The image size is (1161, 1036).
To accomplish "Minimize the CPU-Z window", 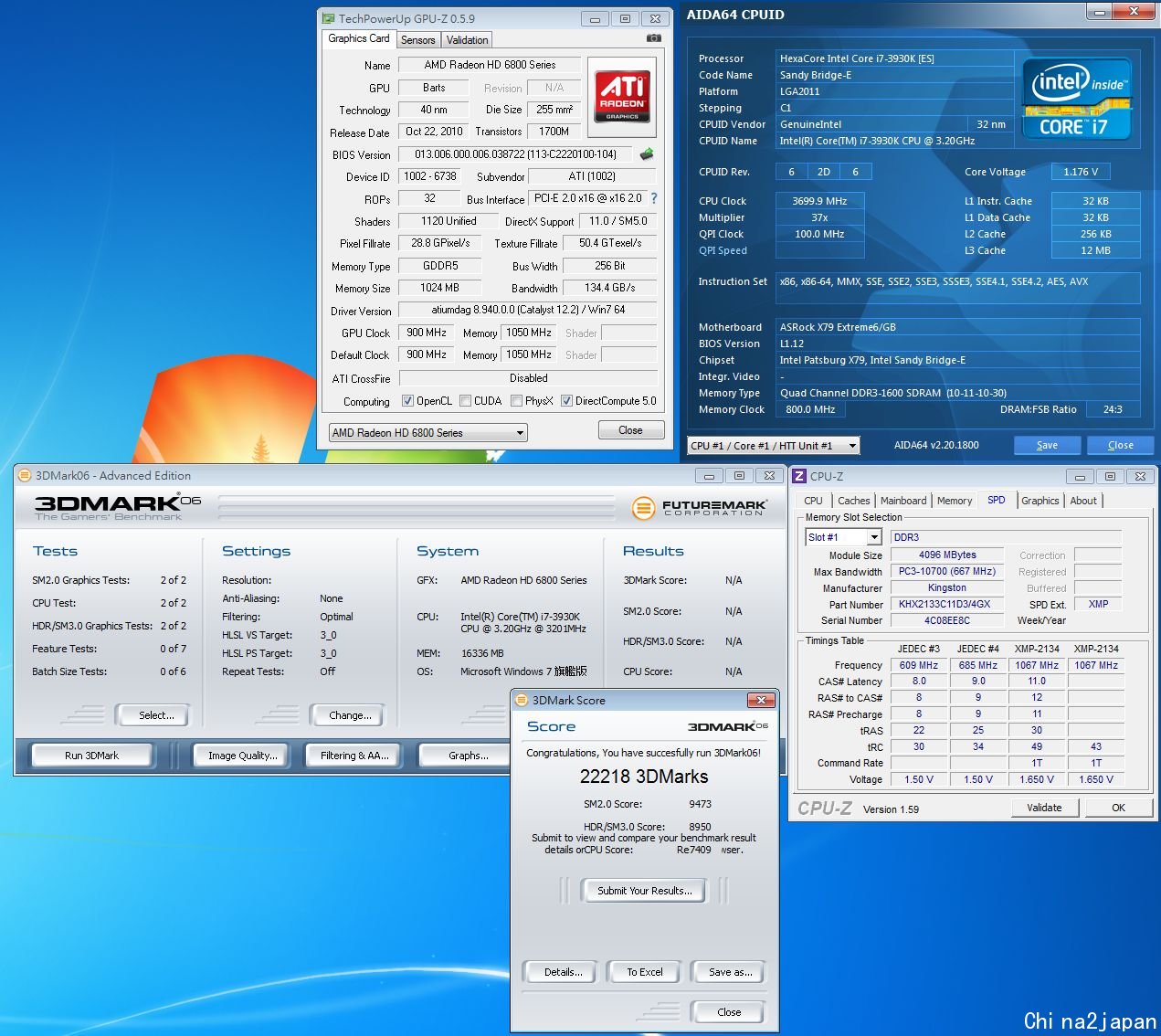I will pos(1080,476).
